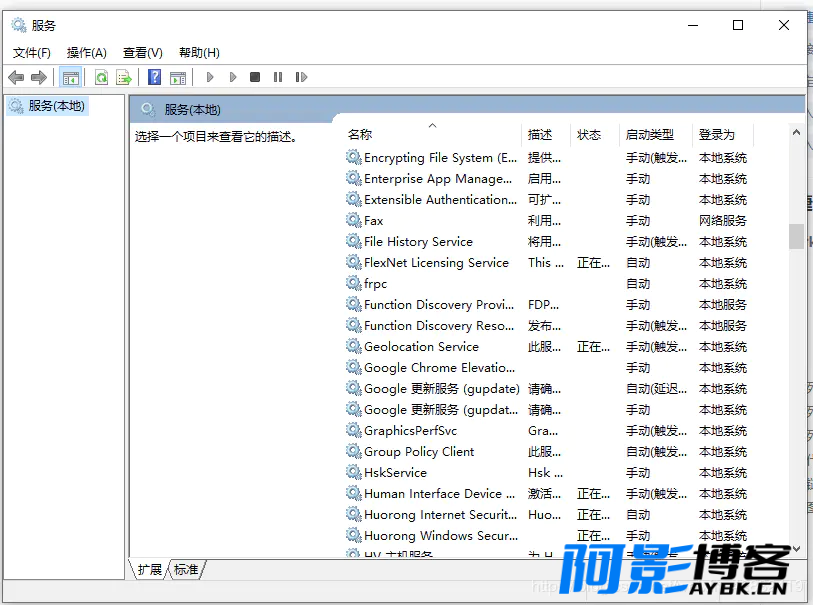Click the gear icon of frpc service
This screenshot has height=605, width=813.
[354, 283]
